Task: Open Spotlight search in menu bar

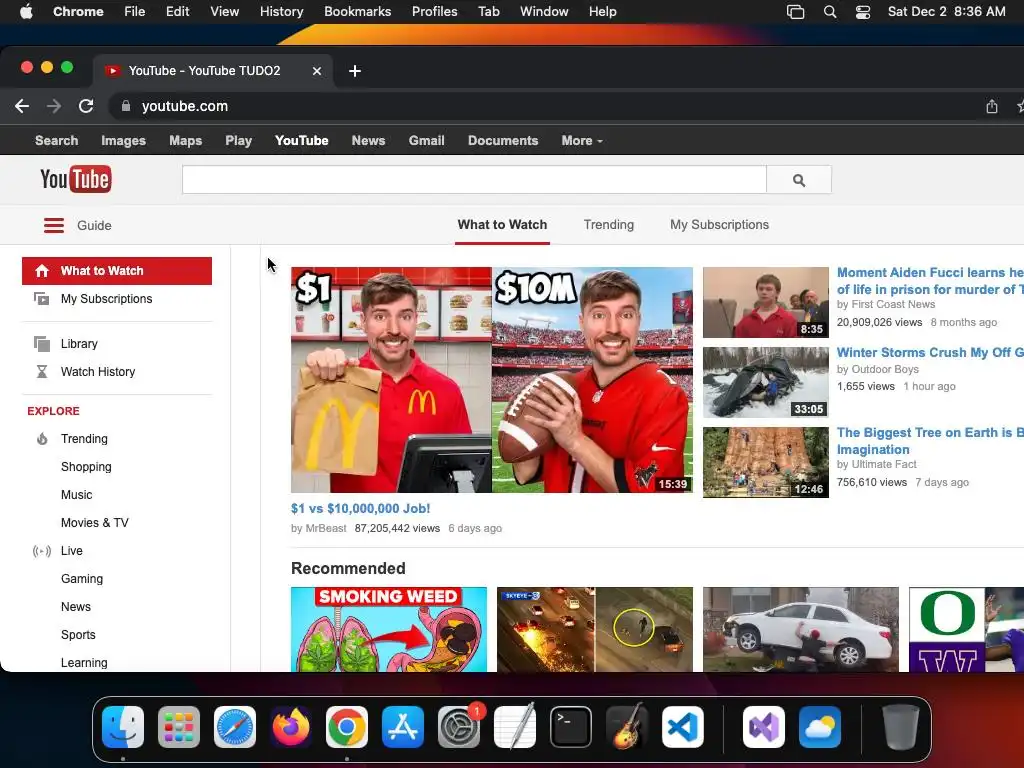Action: pyautogui.click(x=830, y=12)
